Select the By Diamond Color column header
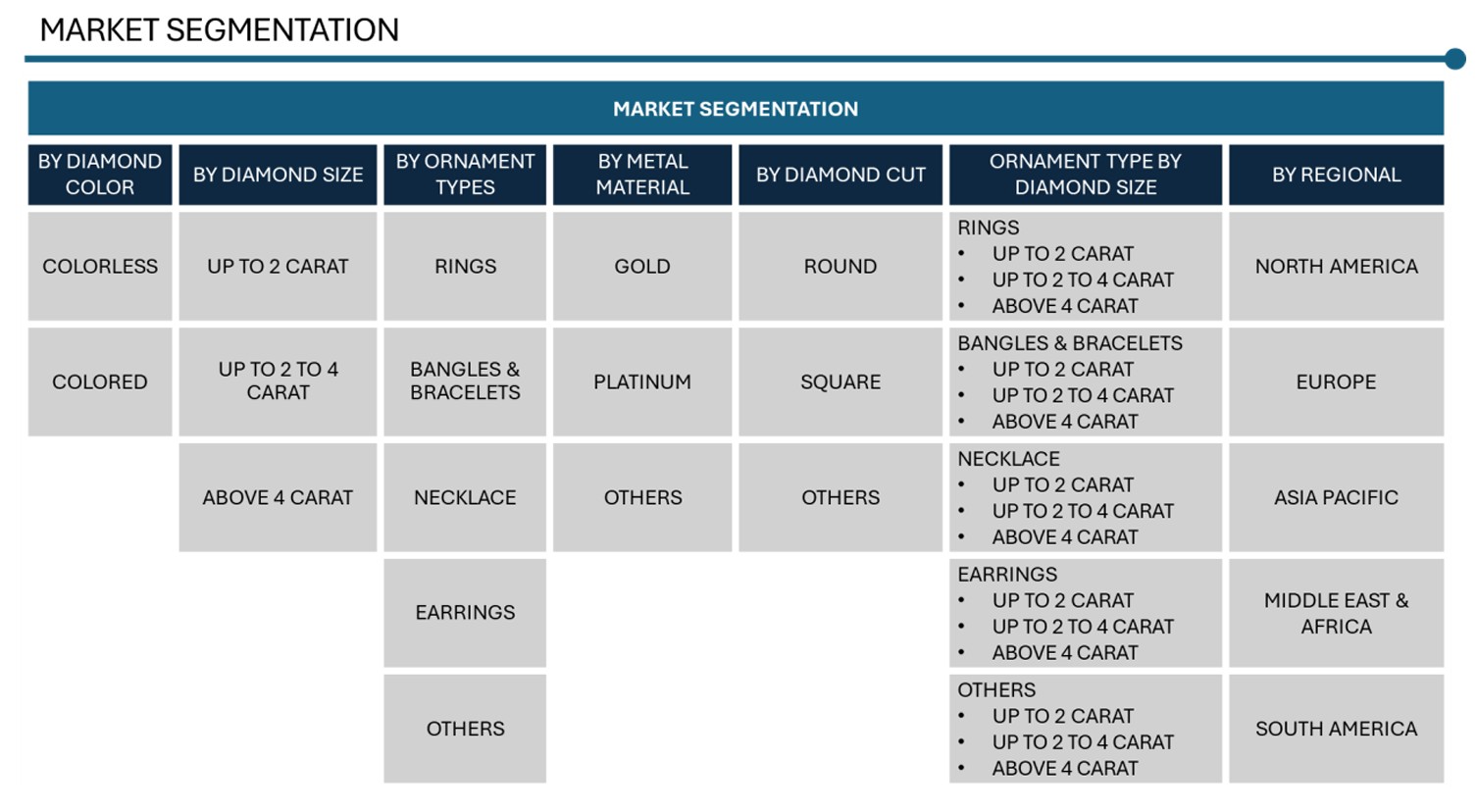The width and height of the screenshot is (1476, 812). [x=100, y=175]
